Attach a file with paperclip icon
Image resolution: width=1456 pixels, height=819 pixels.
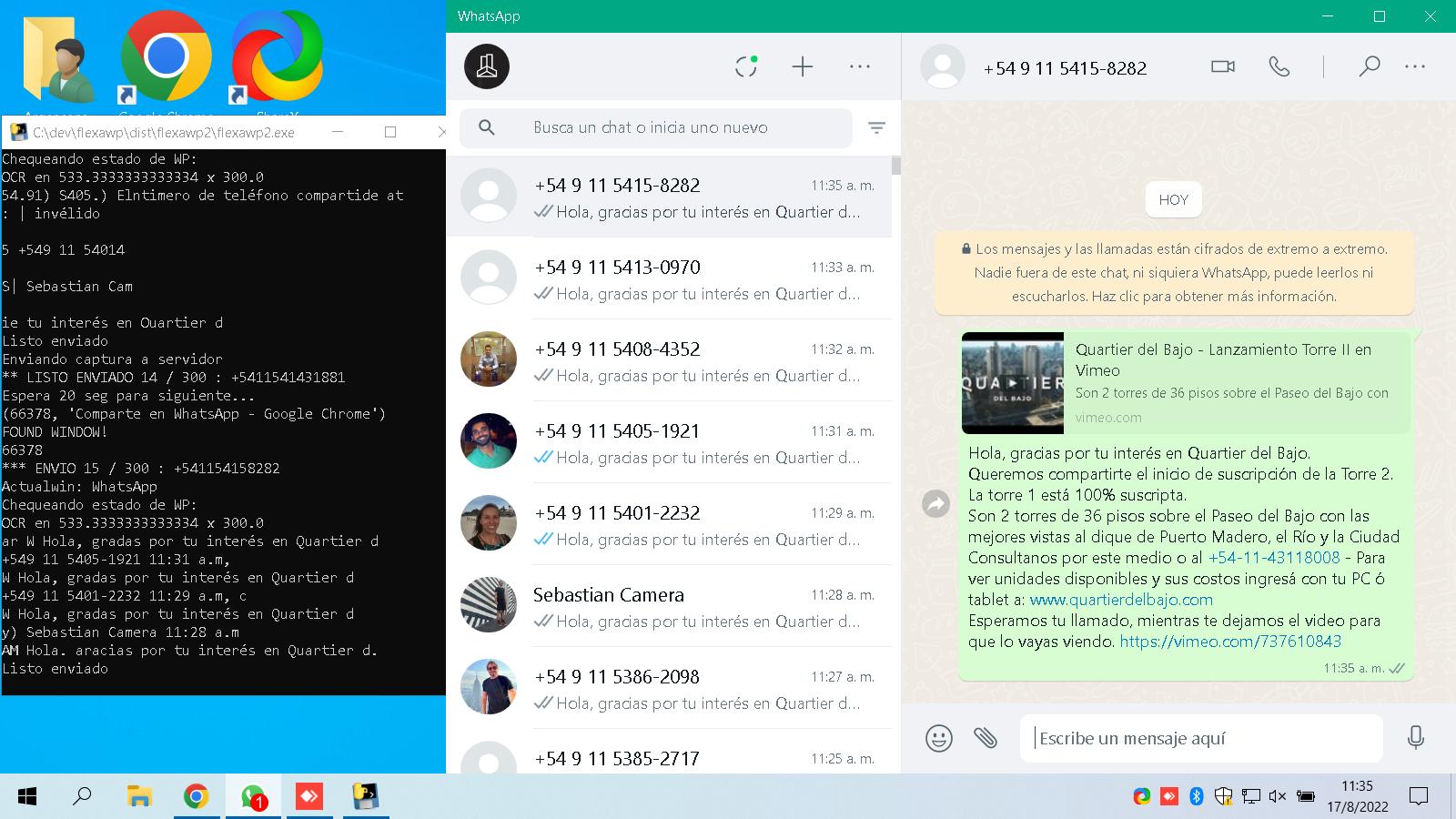pos(986,737)
